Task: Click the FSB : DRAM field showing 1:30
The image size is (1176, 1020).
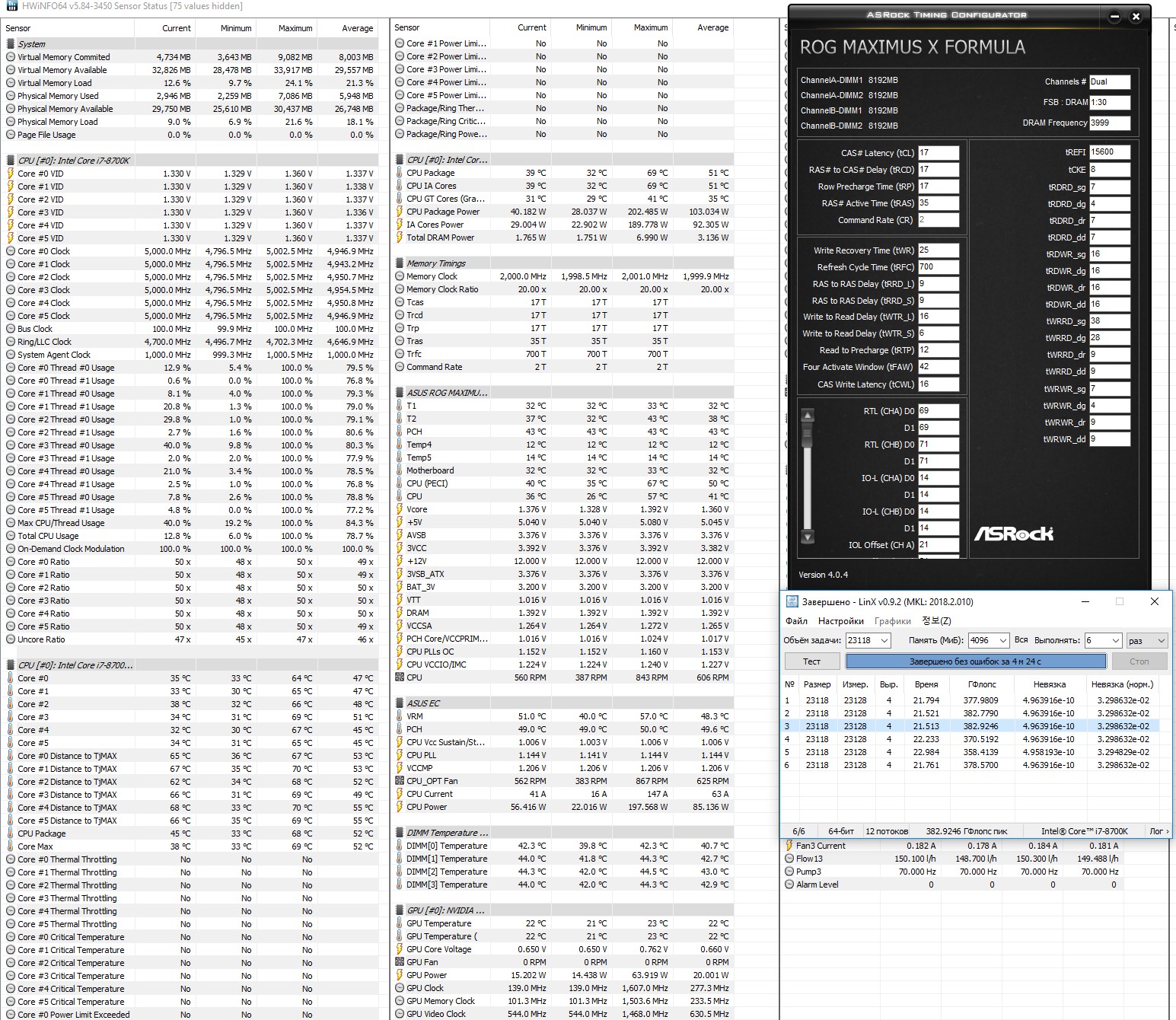Action: [1110, 102]
